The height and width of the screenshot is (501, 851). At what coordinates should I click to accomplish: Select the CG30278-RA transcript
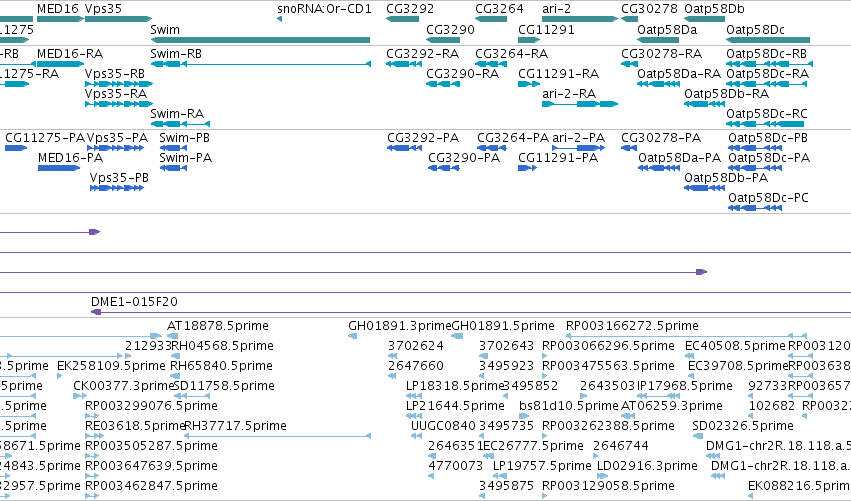pos(630,64)
